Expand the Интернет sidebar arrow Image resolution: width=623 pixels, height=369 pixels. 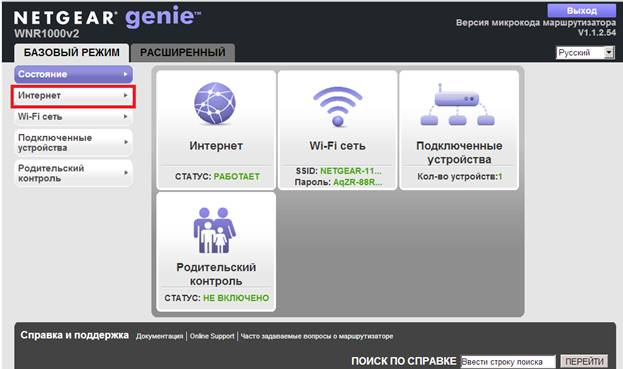click(126, 95)
